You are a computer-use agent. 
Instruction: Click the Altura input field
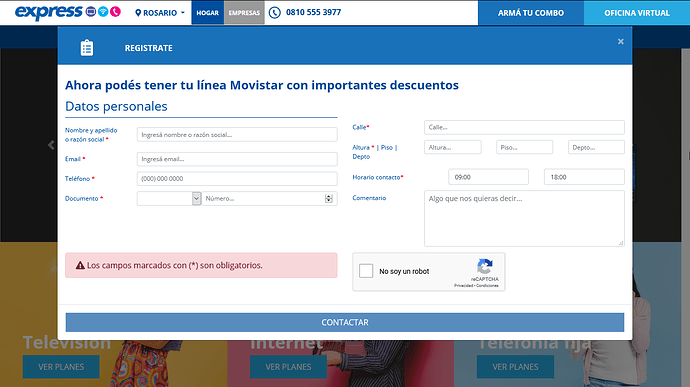pos(452,147)
